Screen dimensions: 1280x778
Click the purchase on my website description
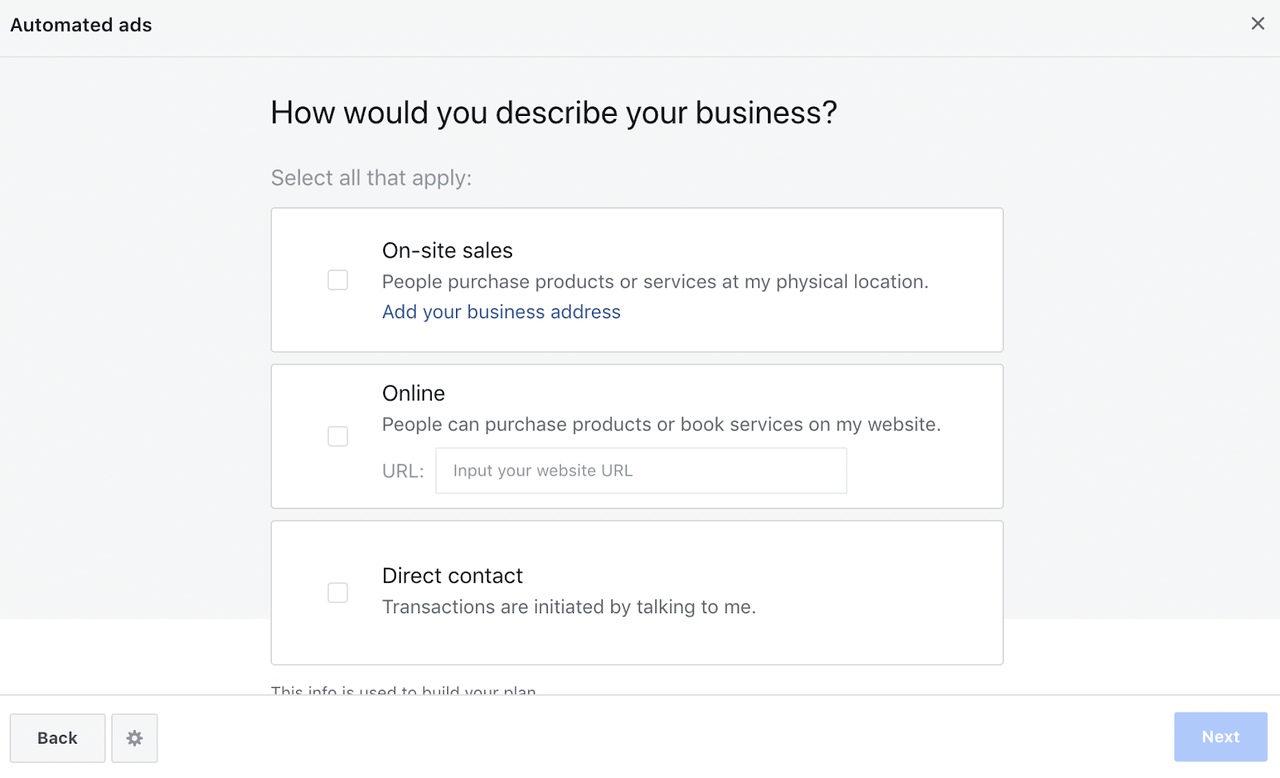[x=661, y=424]
